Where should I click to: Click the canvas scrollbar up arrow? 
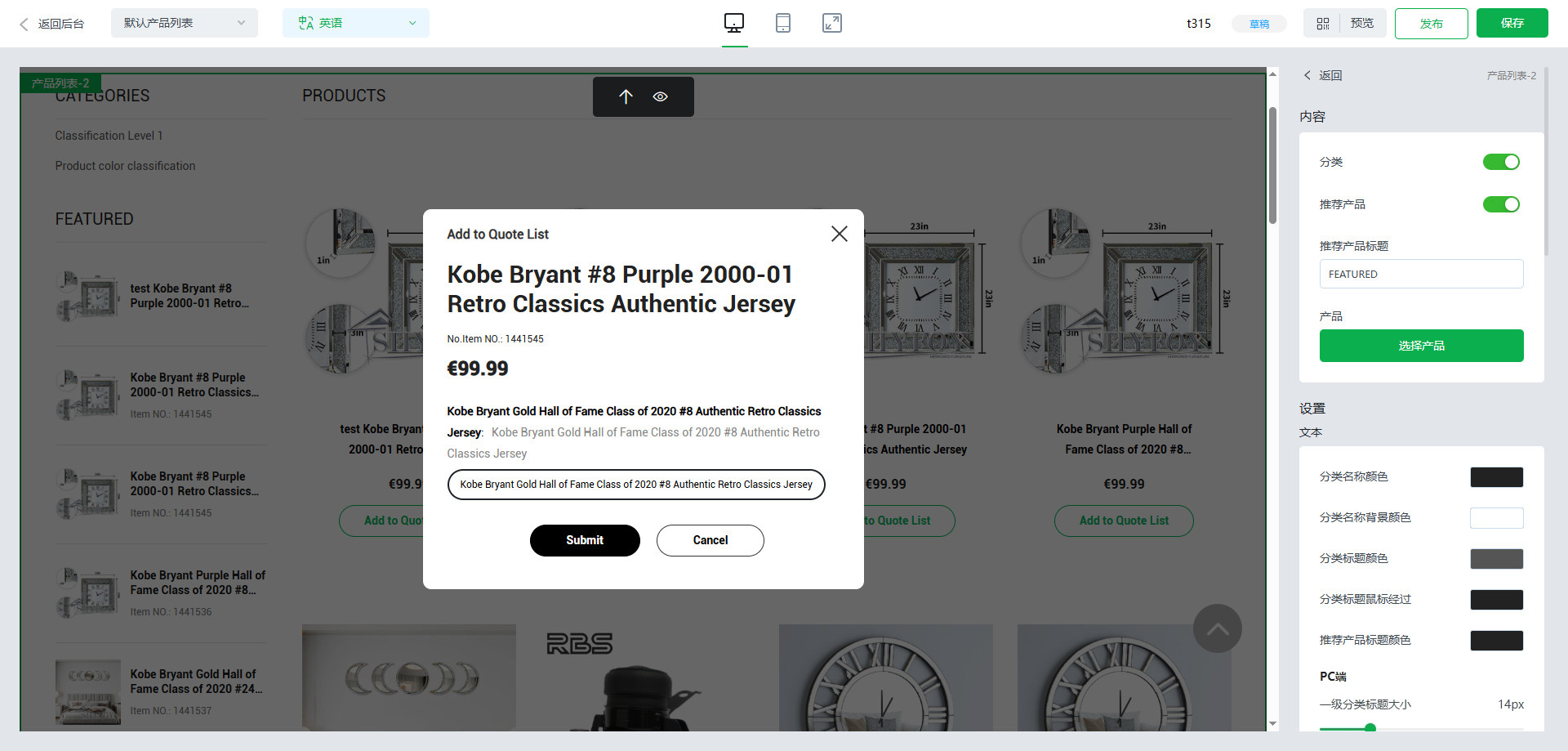pyautogui.click(x=1272, y=74)
